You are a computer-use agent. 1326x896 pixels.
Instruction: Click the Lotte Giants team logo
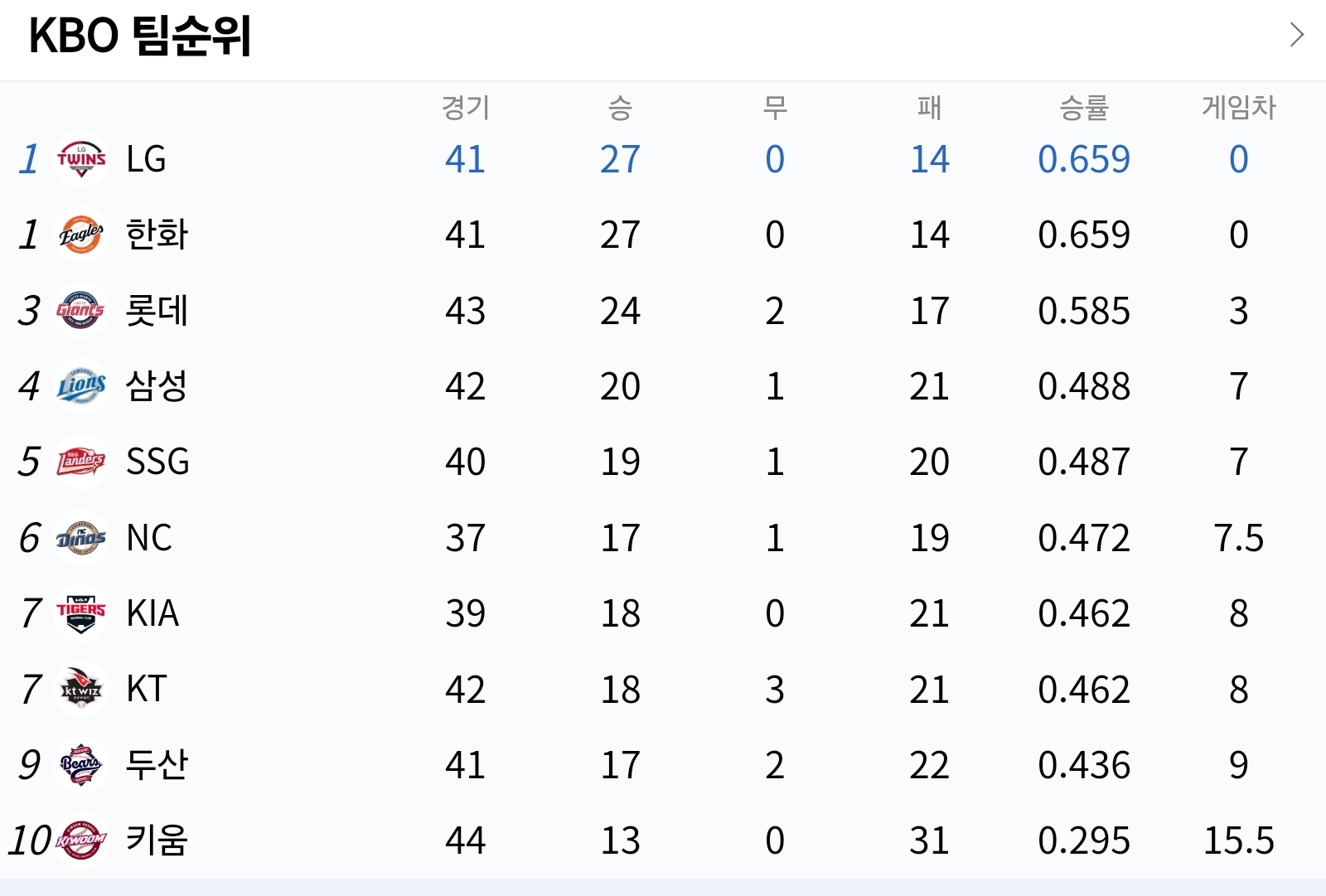pyautogui.click(x=81, y=311)
